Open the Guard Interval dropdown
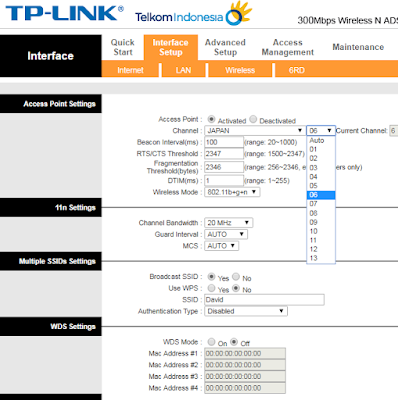Image resolution: width=398 pixels, height=400 pixels. pyautogui.click(x=226, y=234)
